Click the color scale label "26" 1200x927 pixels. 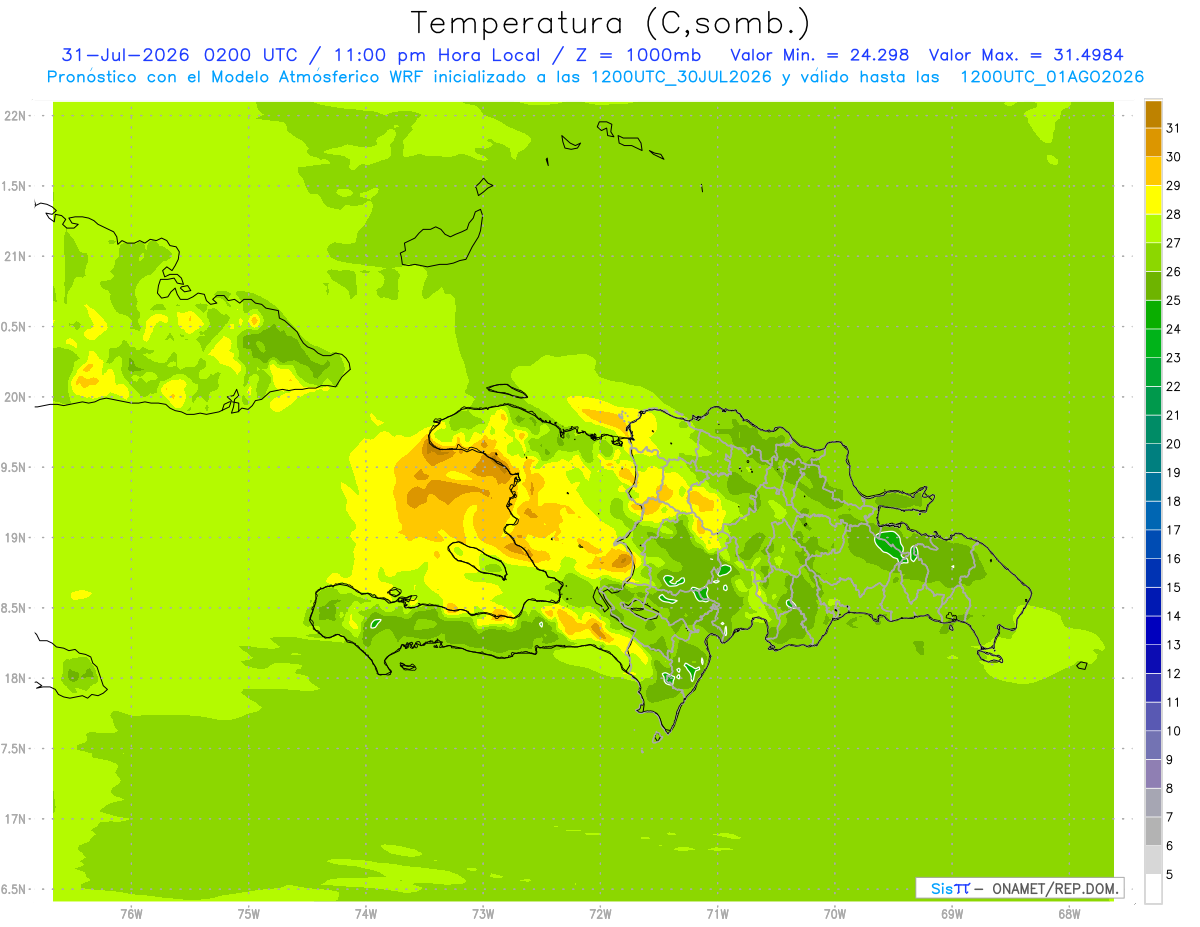coord(1173,272)
